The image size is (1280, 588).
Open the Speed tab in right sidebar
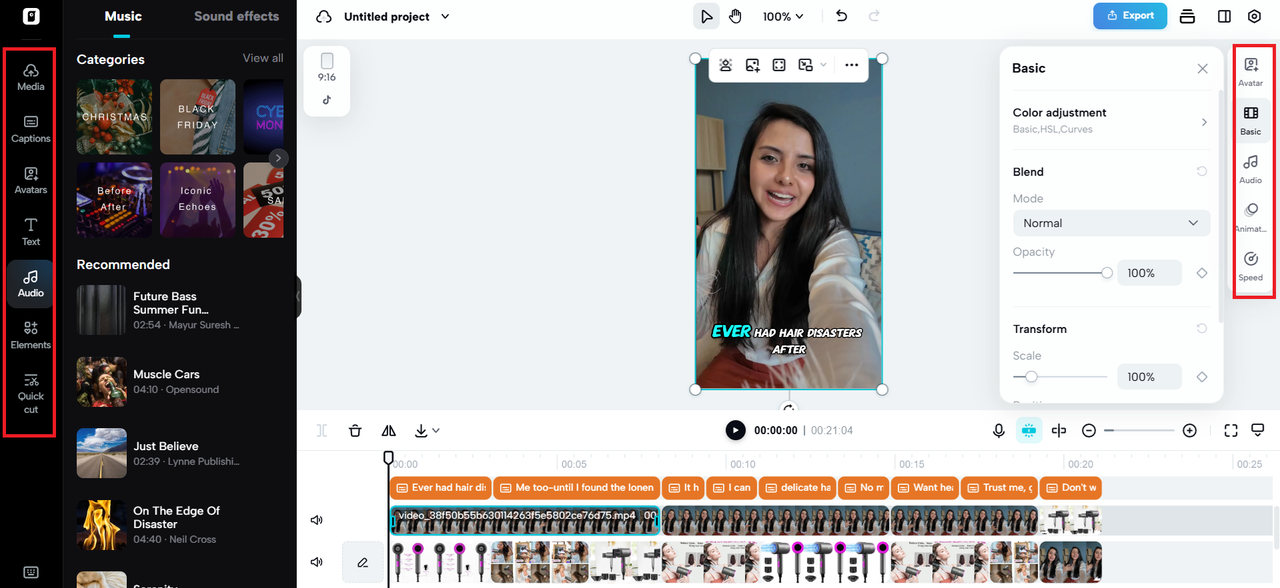[x=1251, y=267]
